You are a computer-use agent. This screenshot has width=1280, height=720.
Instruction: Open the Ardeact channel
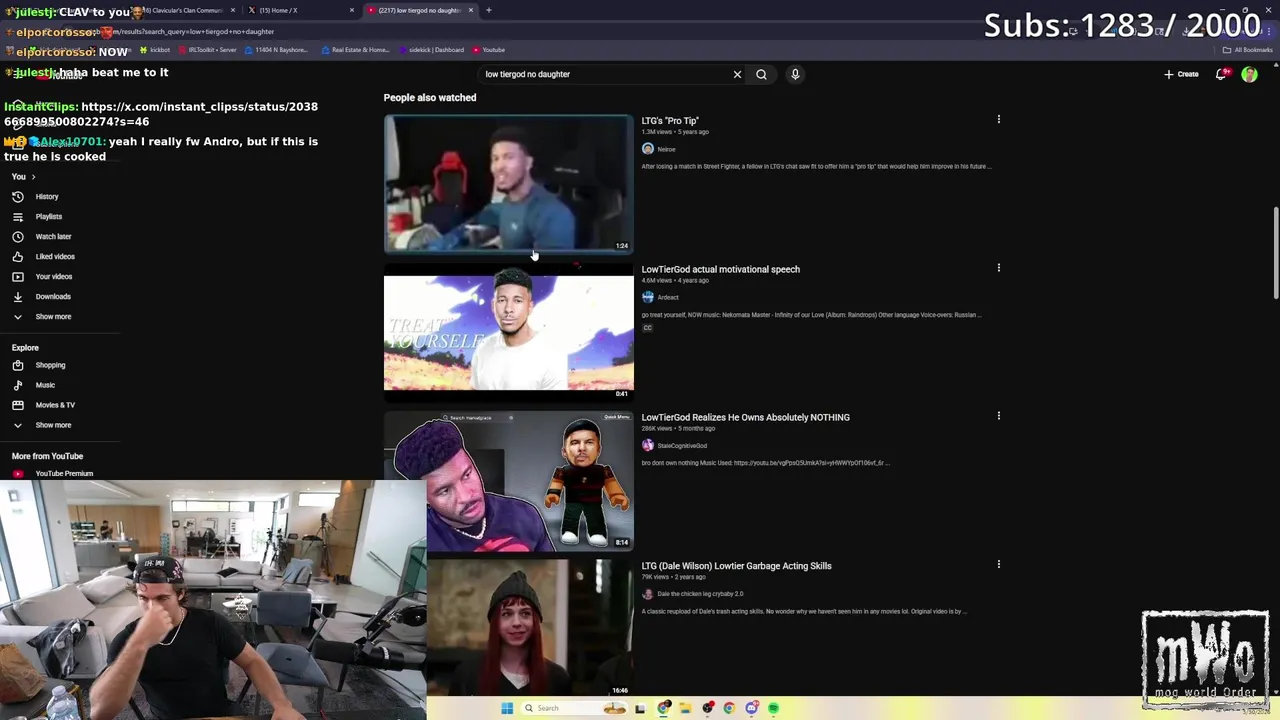[668, 297]
